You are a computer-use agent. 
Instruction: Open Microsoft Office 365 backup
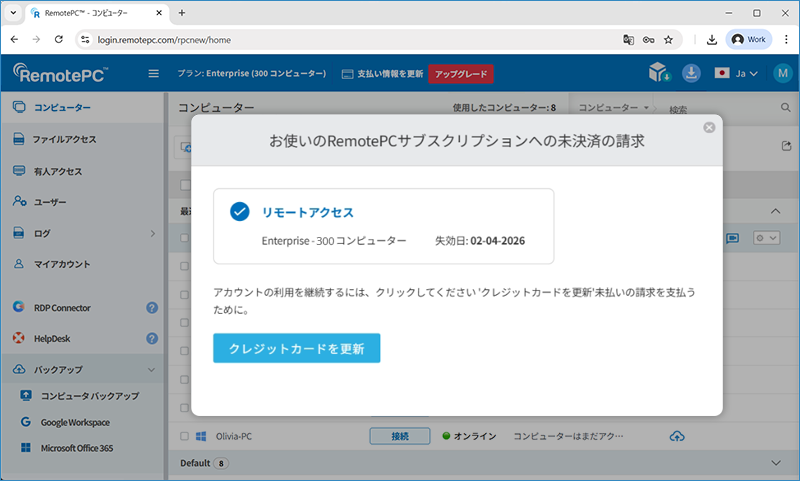pyautogui.click(x=77, y=448)
